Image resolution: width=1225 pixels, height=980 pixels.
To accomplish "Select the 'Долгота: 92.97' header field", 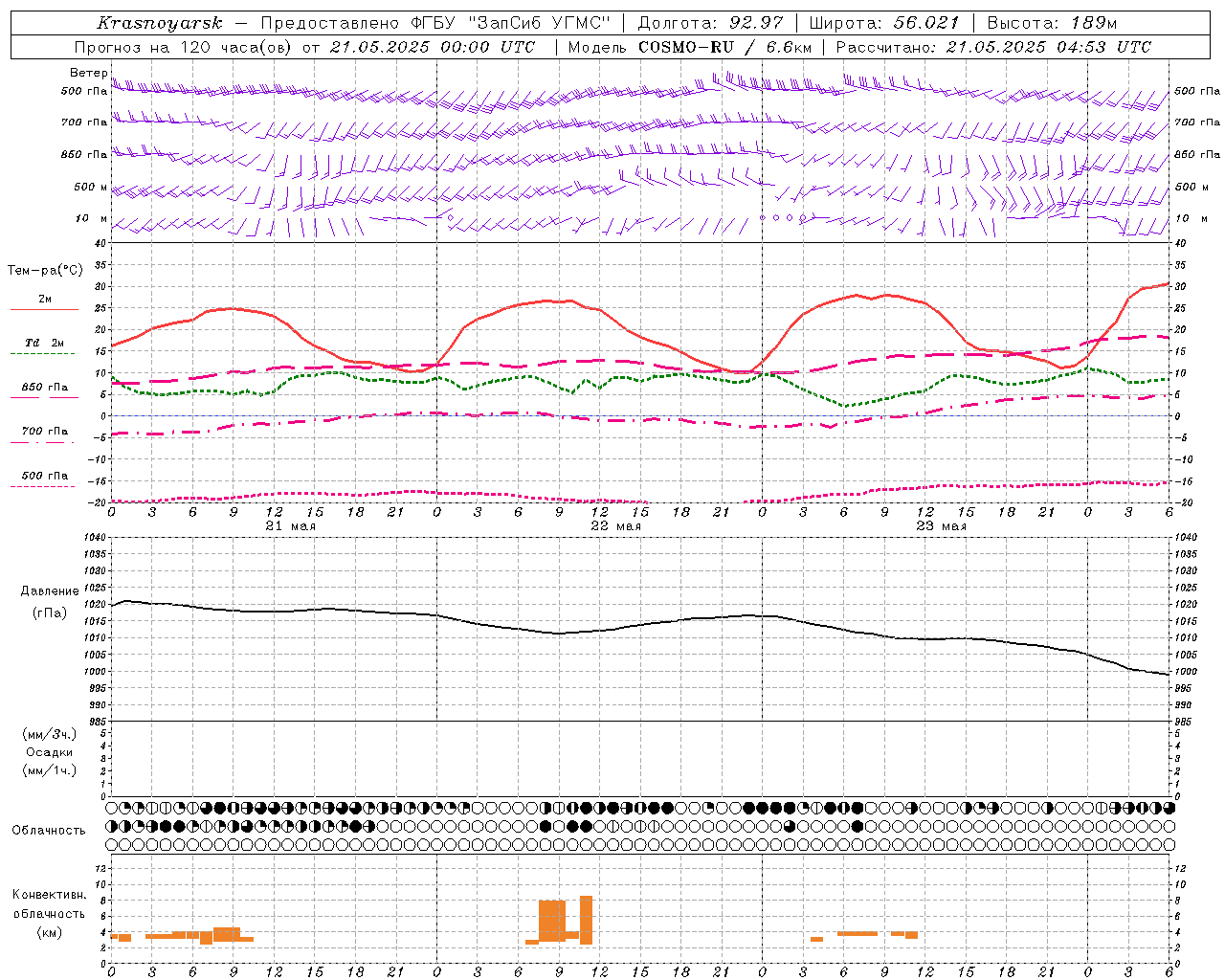I will pos(710,23).
